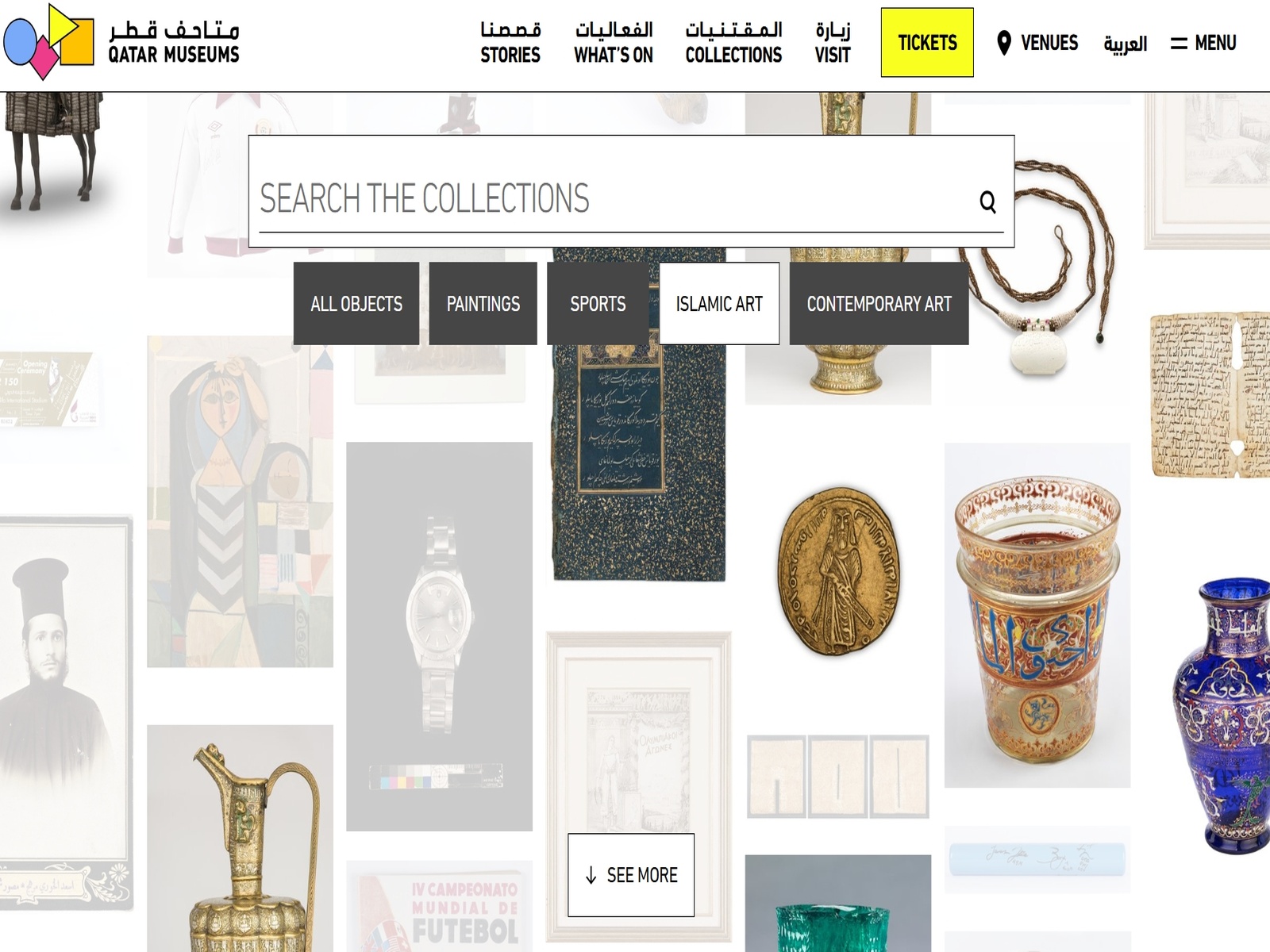This screenshot has height=952, width=1270.
Task: Select the Contemporary Art filter
Action: click(x=879, y=303)
